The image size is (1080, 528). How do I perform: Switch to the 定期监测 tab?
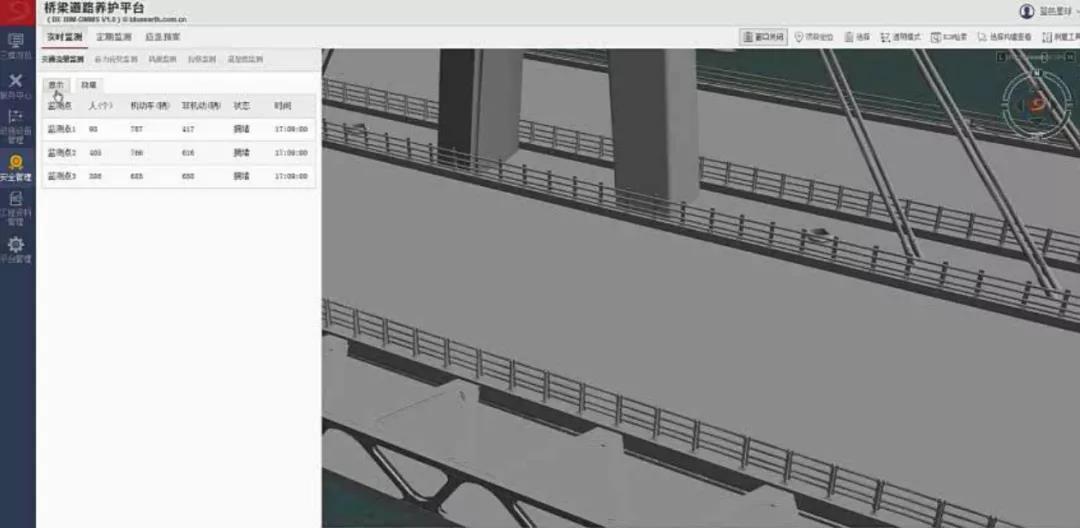point(114,37)
